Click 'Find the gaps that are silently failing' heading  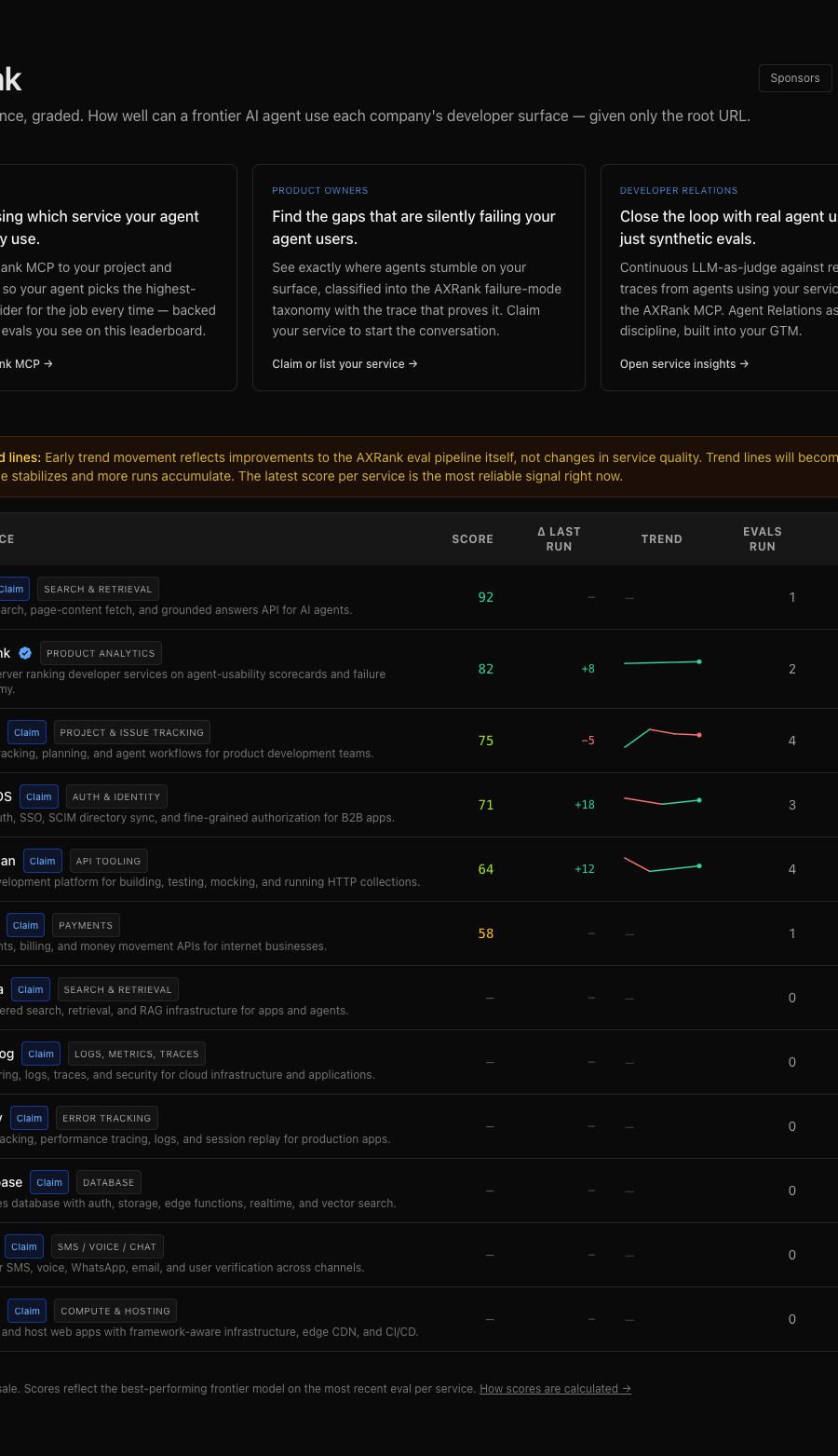[x=413, y=227]
